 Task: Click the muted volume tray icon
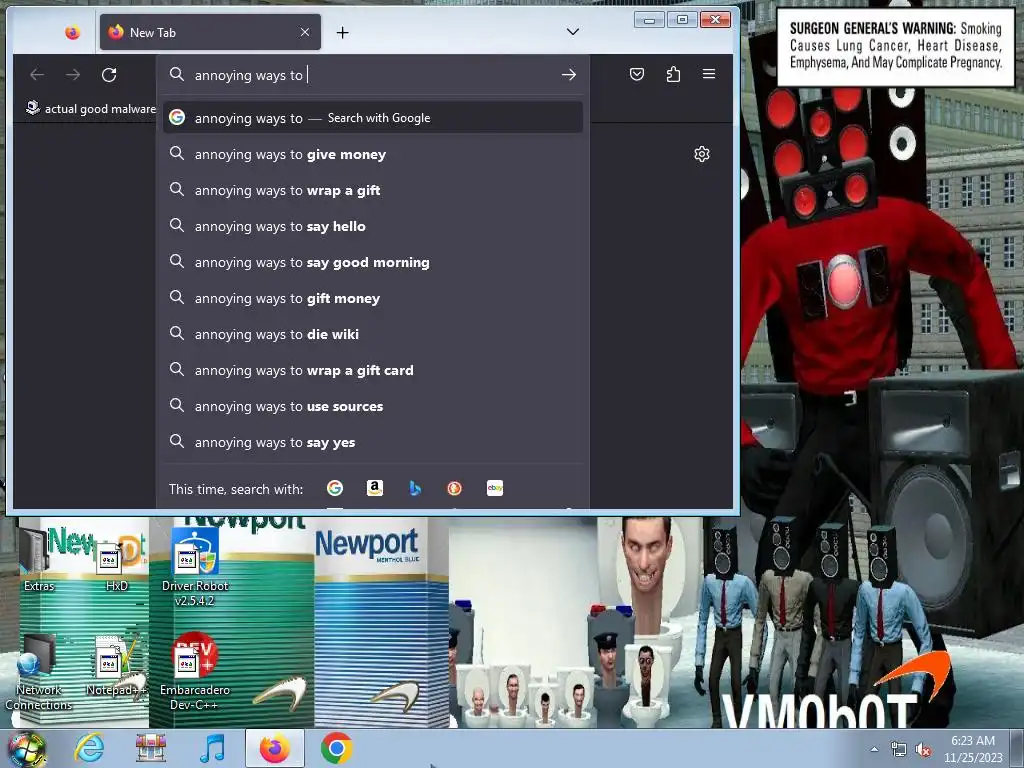tap(923, 750)
